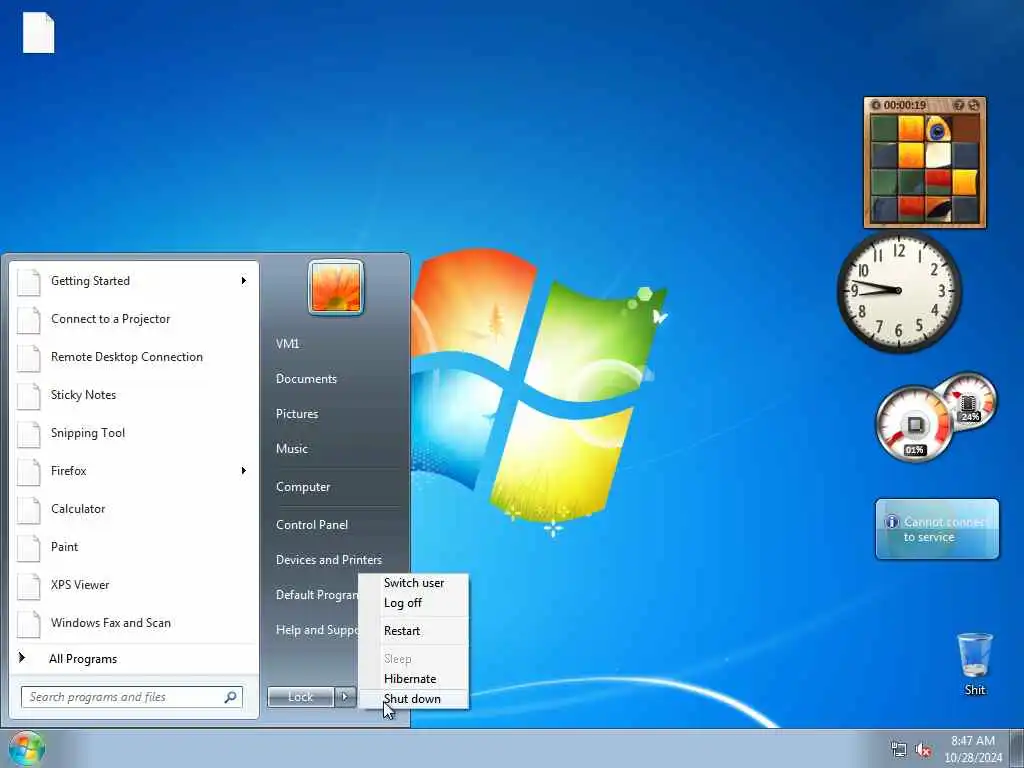1024x768 pixels.
Task: Click the analog clock gadget
Action: point(899,291)
